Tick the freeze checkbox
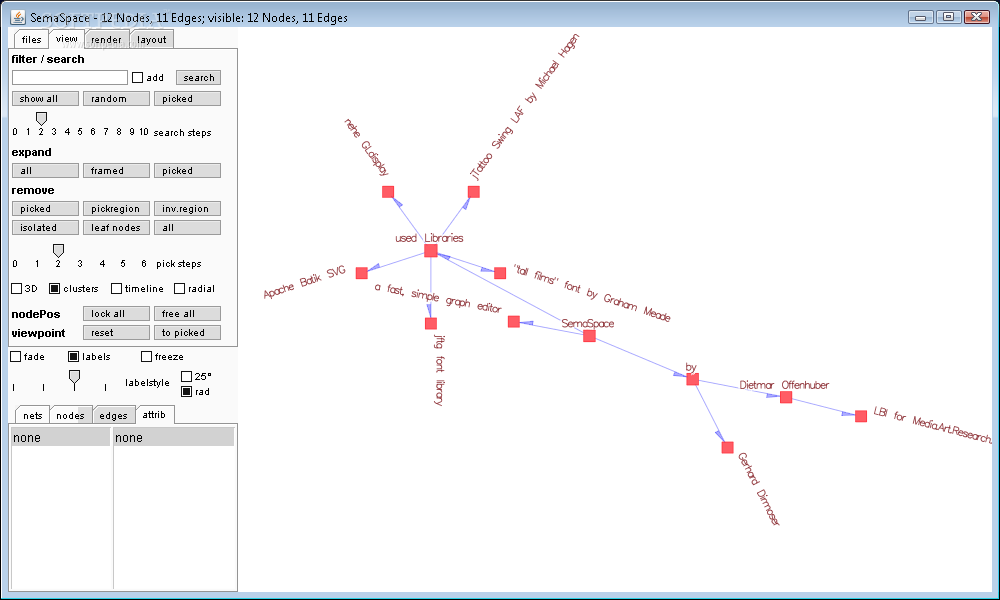 coord(146,356)
